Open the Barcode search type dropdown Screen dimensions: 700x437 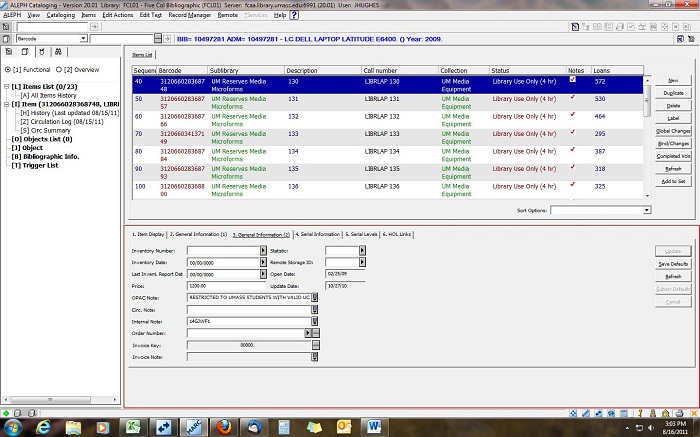click(83, 39)
